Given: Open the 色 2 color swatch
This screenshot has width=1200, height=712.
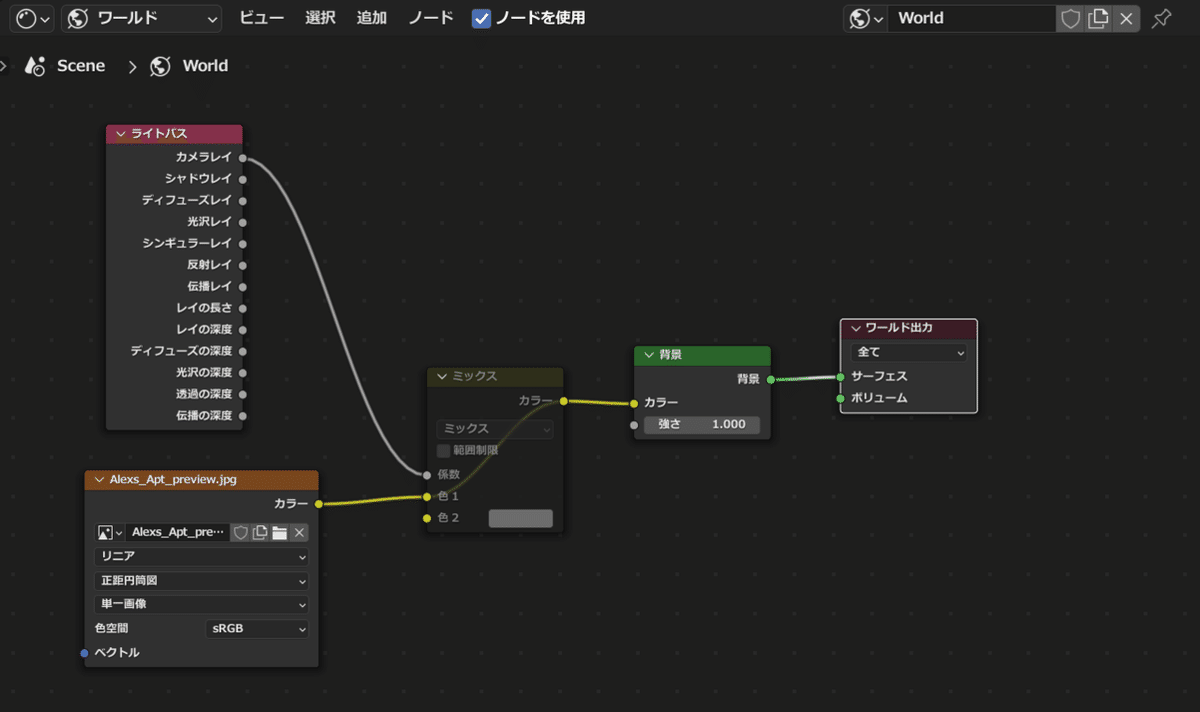Looking at the screenshot, I should (520, 518).
